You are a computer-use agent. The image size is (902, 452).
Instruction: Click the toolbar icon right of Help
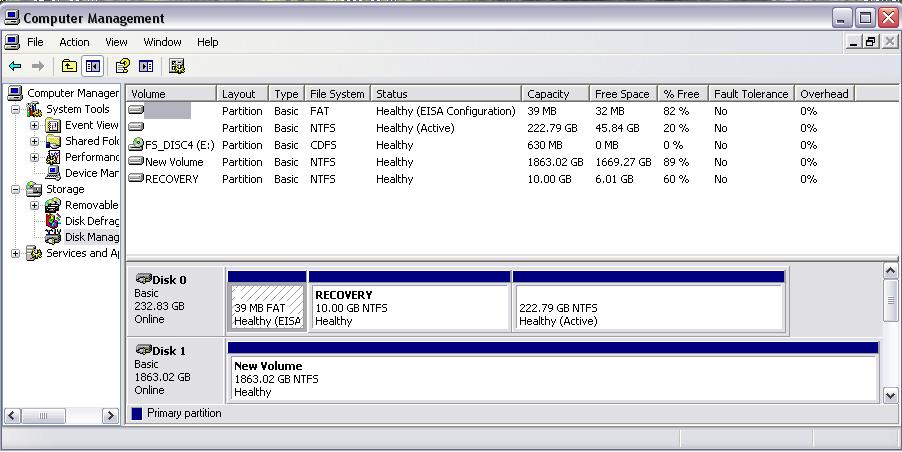tap(146, 66)
